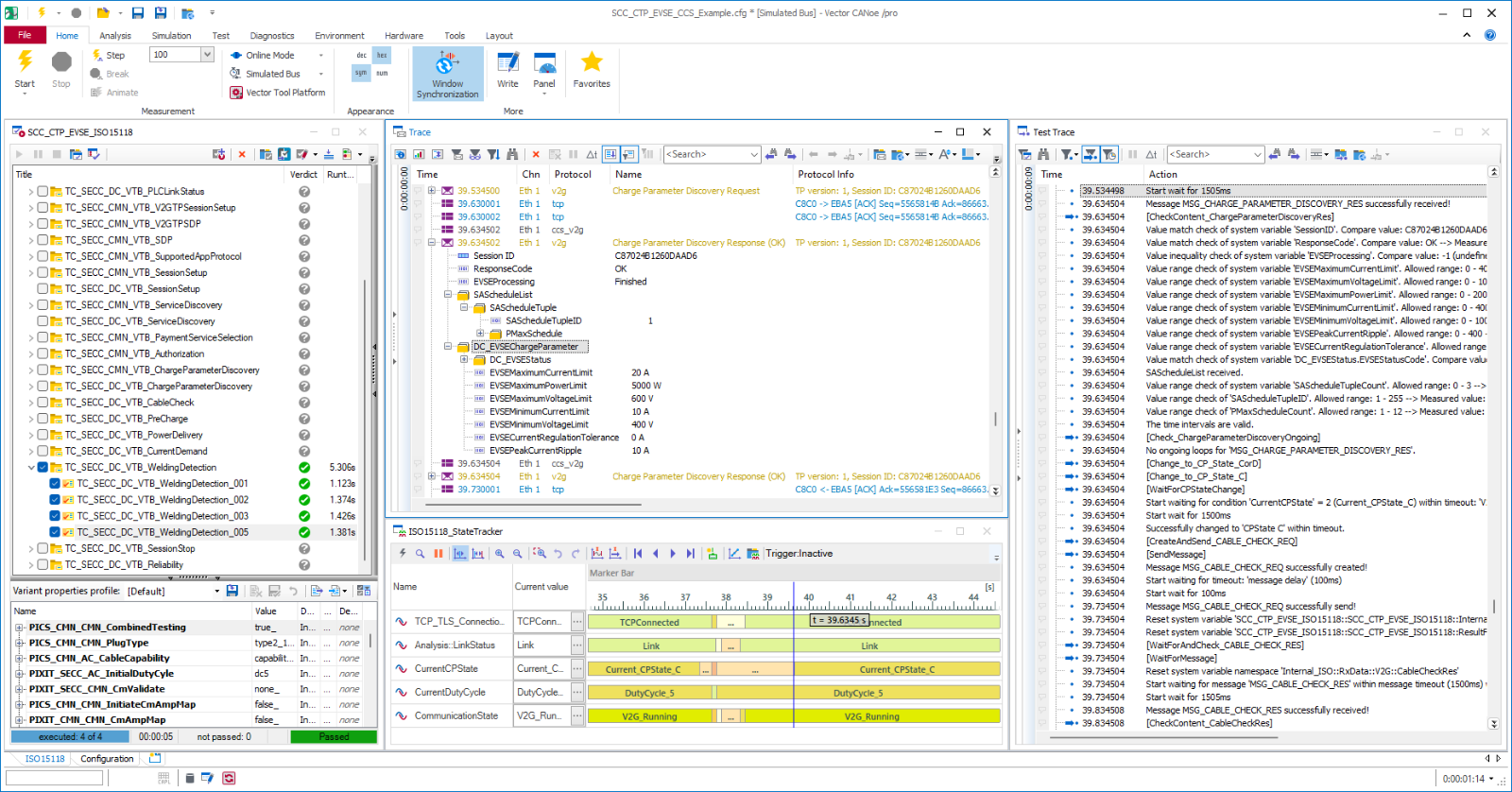Image resolution: width=1512 pixels, height=792 pixels.
Task: Expand TC_SECC_DC_VTB_SessionStop tree node
Action: [x=30, y=548]
